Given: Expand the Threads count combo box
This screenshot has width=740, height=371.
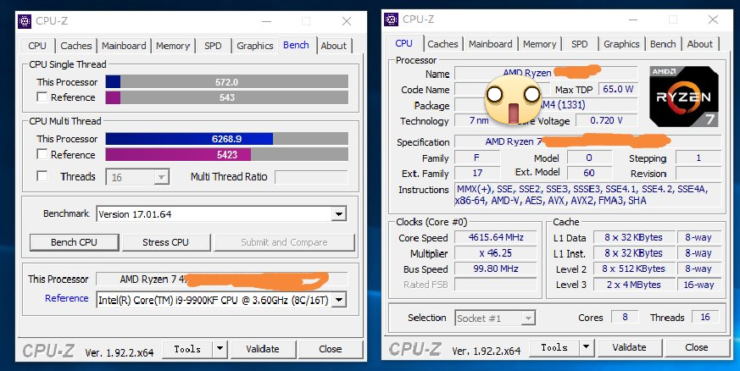Looking at the screenshot, I should coord(161,177).
